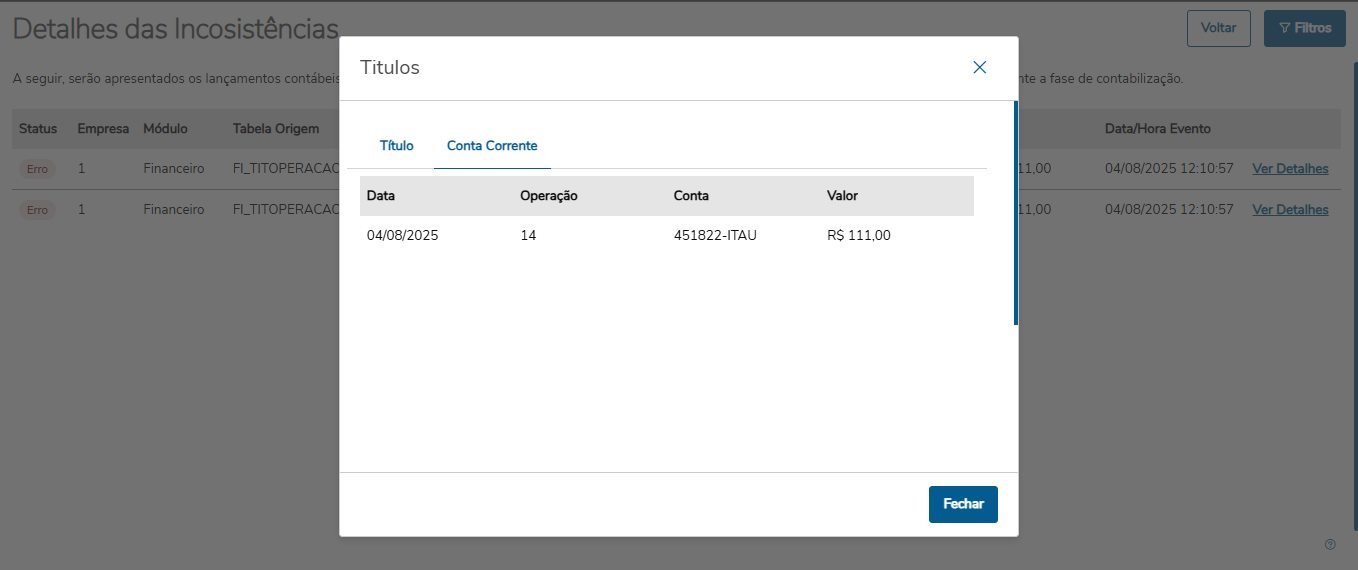1358x570 pixels.
Task: Open Ver Detalhes link in first row
Action: pyautogui.click(x=1290, y=169)
